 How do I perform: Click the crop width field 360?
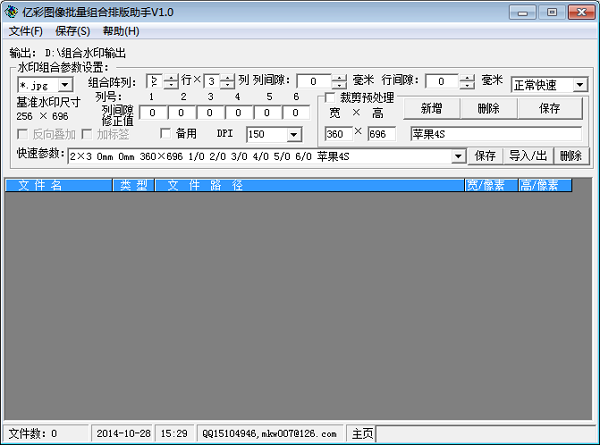[x=339, y=134]
